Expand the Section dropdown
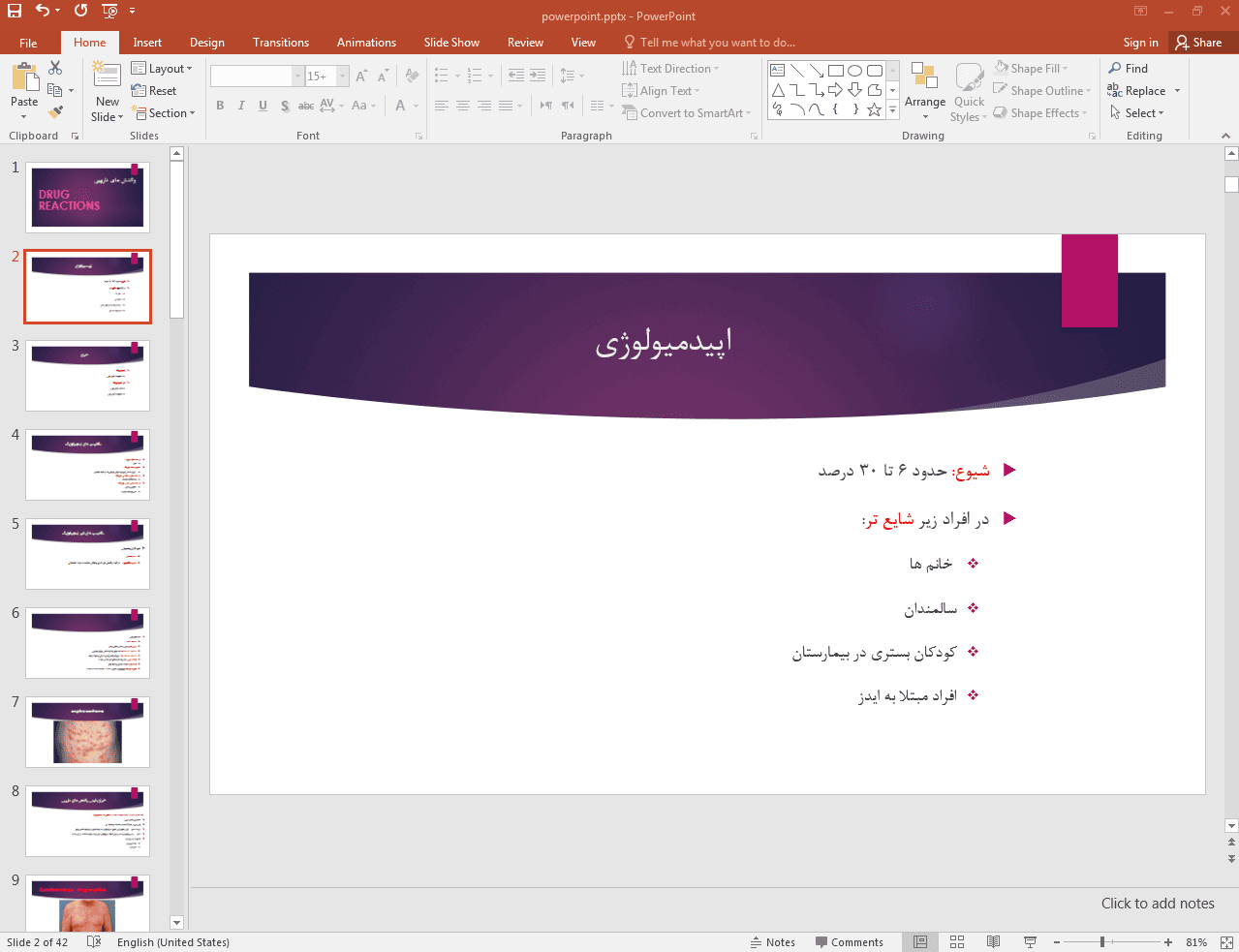This screenshot has width=1239, height=952. (x=163, y=113)
